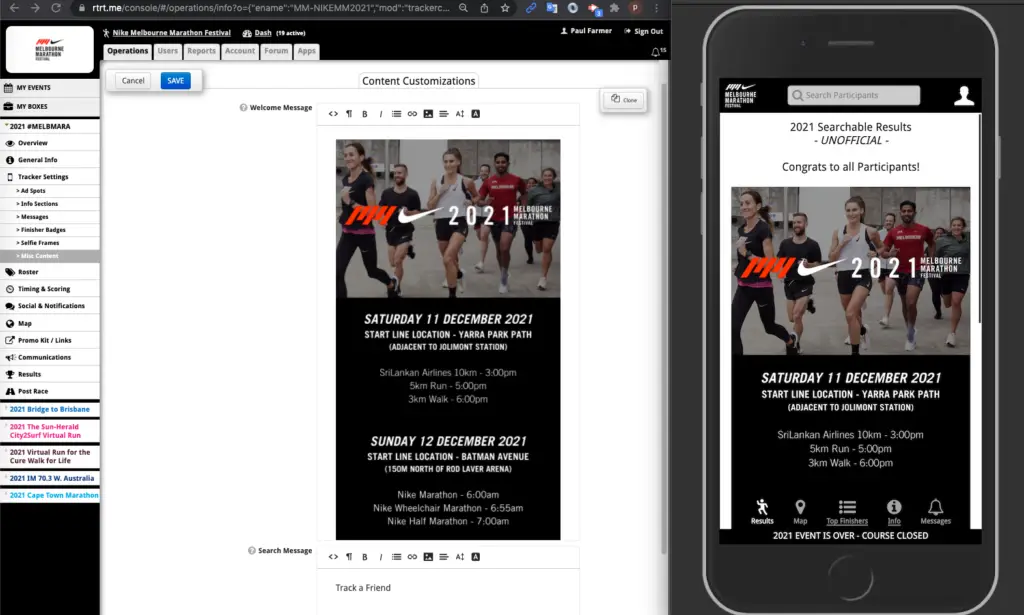Image resolution: width=1024 pixels, height=615 pixels.
Task: Open Communications in sidebar
Action: pyautogui.click(x=50, y=357)
